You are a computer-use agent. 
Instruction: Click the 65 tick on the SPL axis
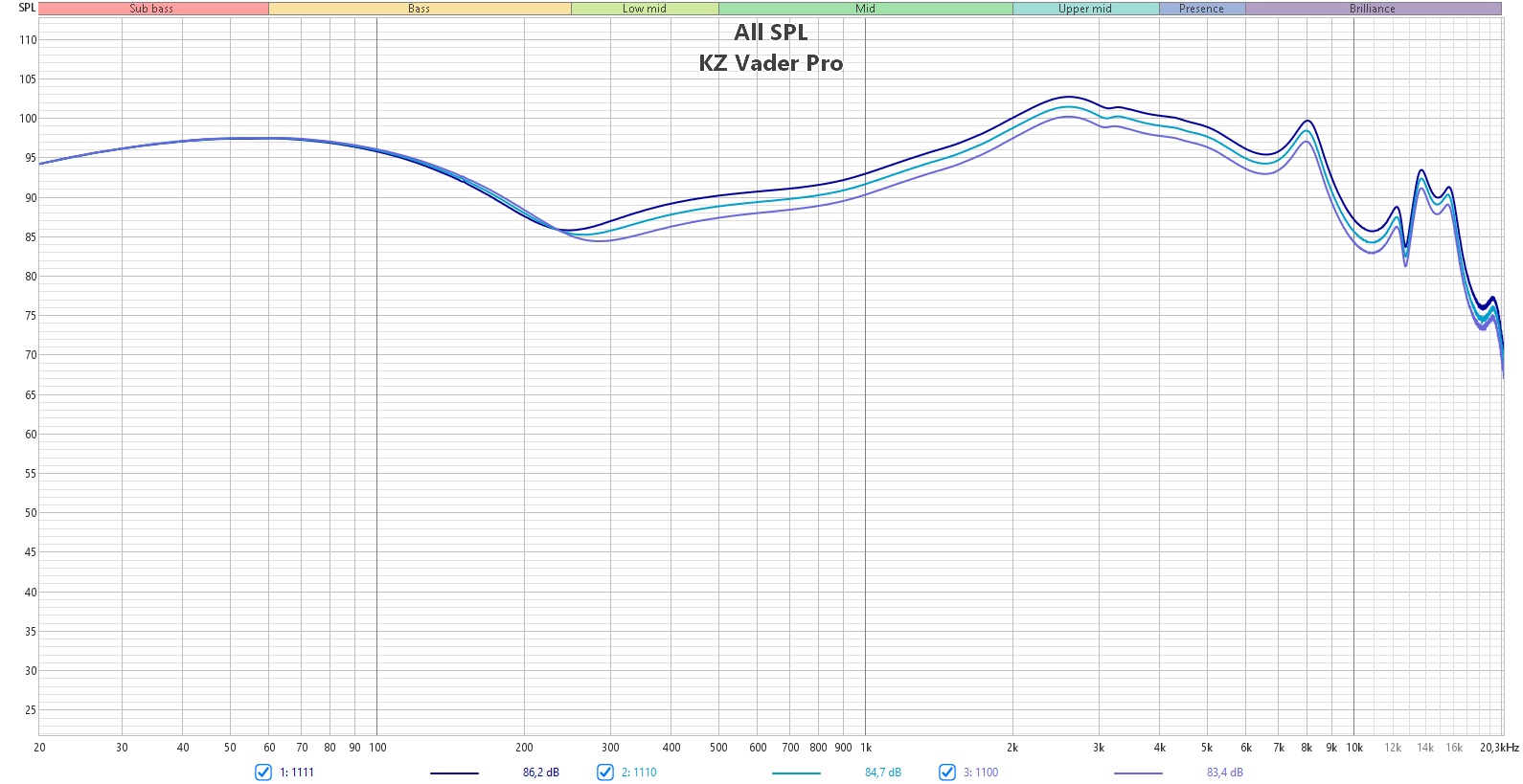coord(31,394)
